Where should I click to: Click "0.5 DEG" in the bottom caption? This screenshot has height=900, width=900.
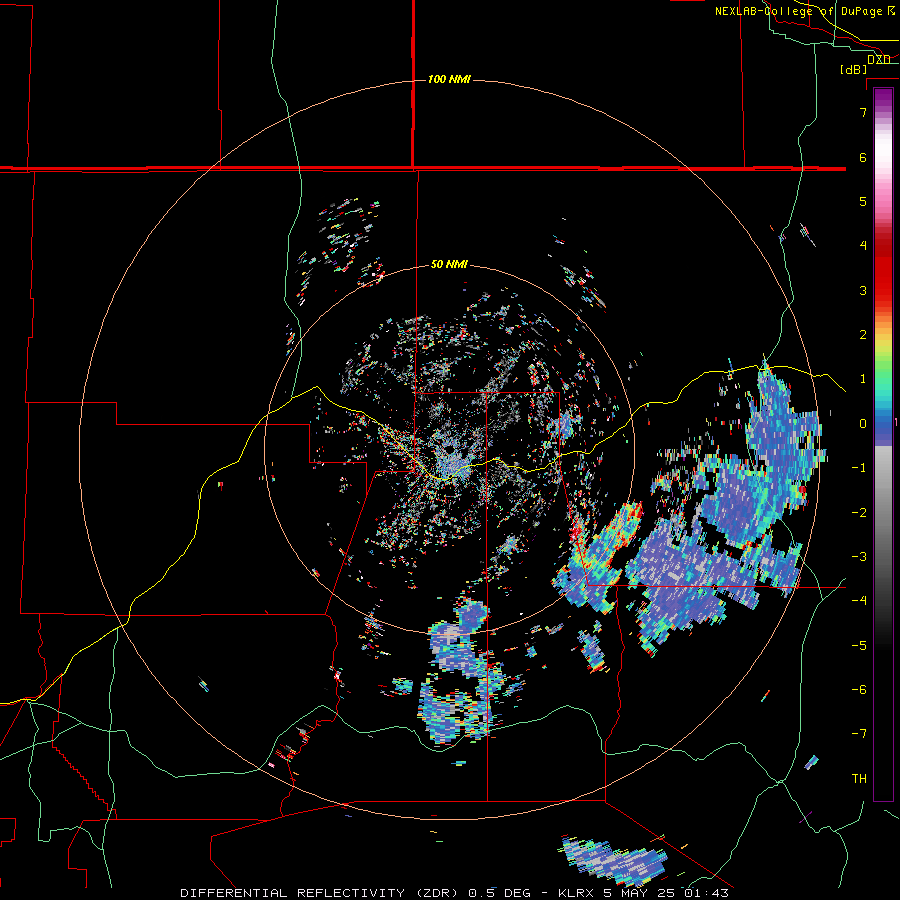tap(499, 893)
